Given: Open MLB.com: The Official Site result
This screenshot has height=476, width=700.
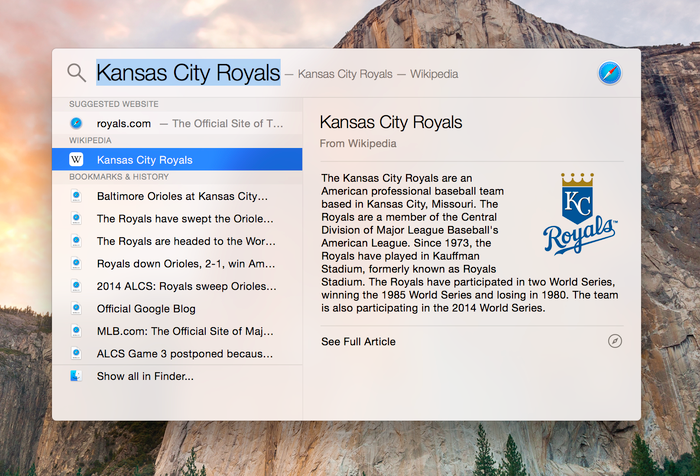Looking at the screenshot, I should [177, 331].
